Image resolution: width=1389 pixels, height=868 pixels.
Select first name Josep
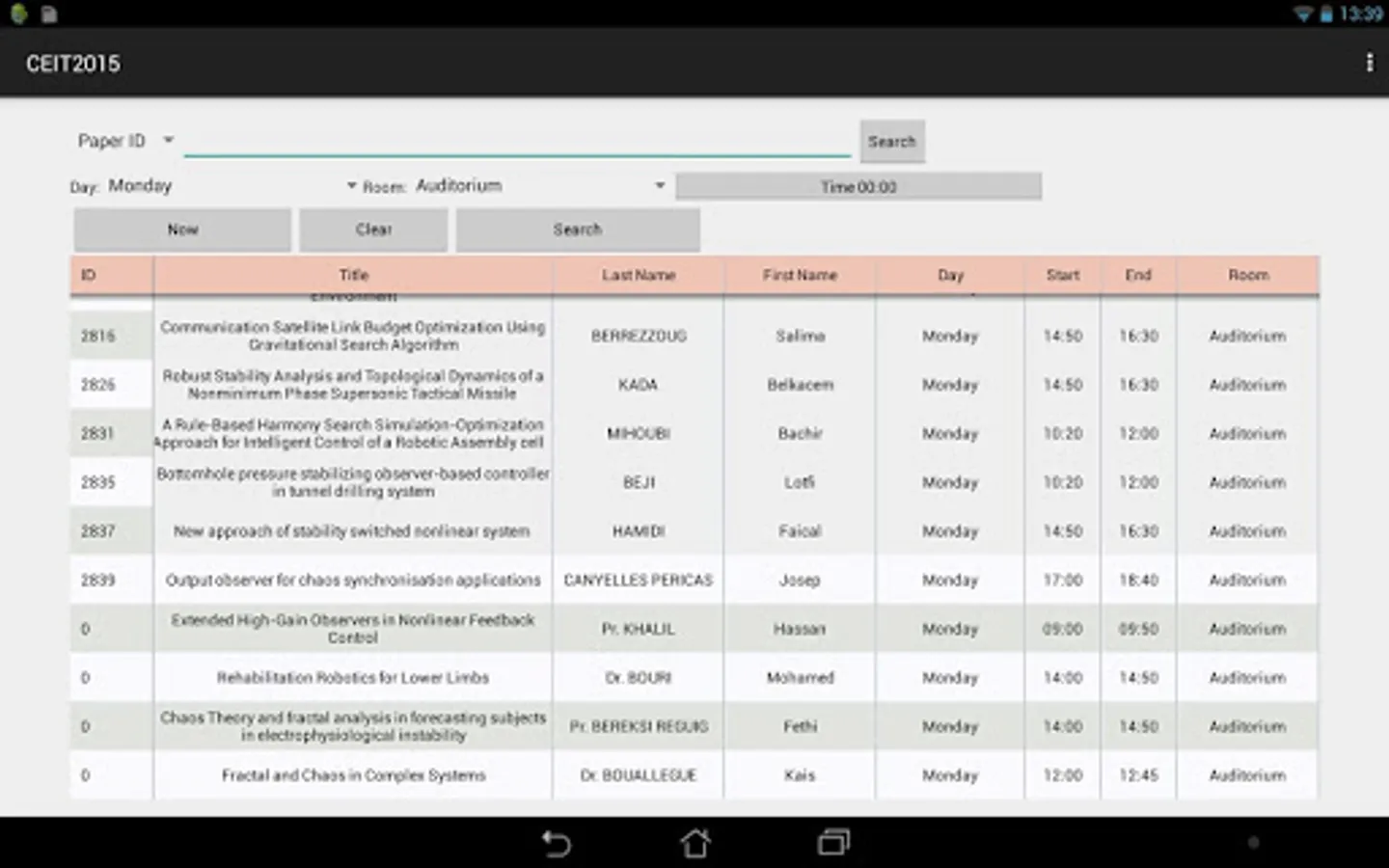click(800, 580)
